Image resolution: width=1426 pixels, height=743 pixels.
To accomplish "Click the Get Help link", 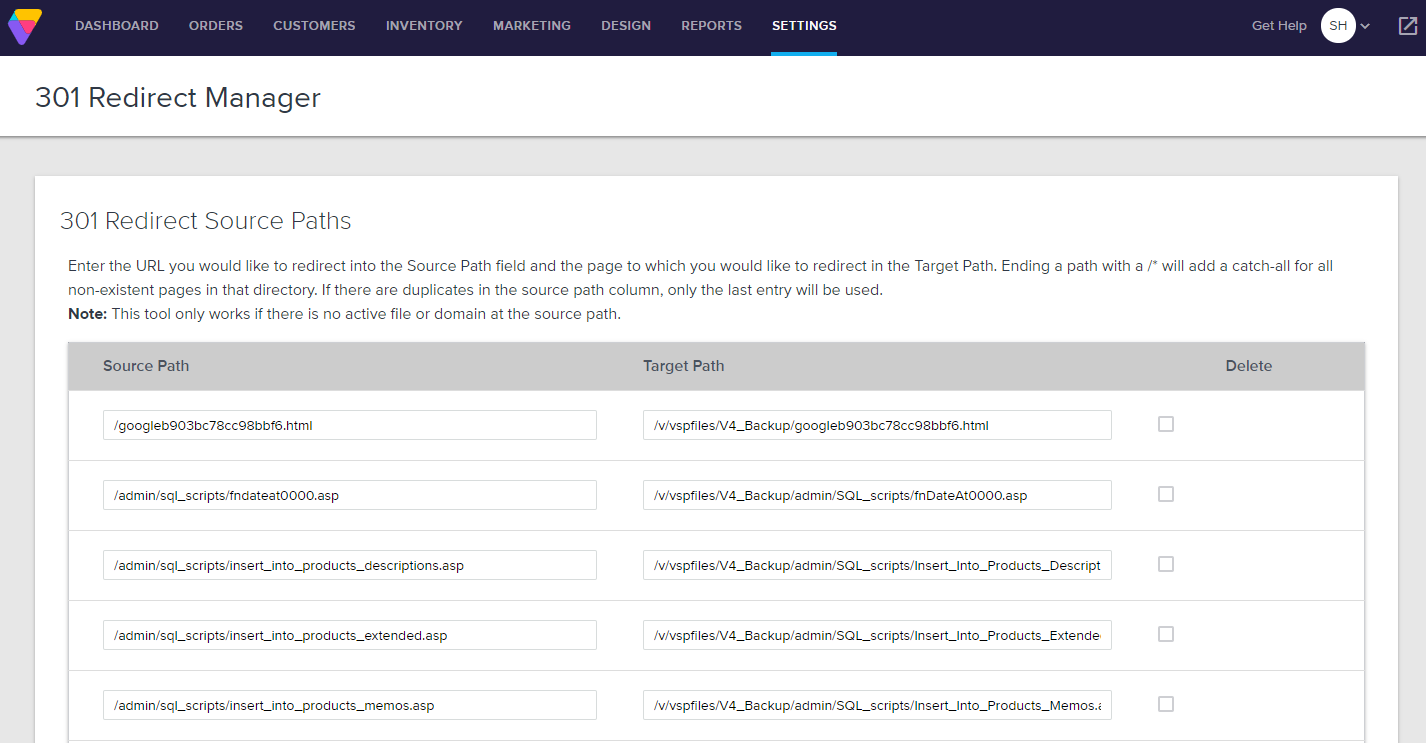I will point(1279,26).
